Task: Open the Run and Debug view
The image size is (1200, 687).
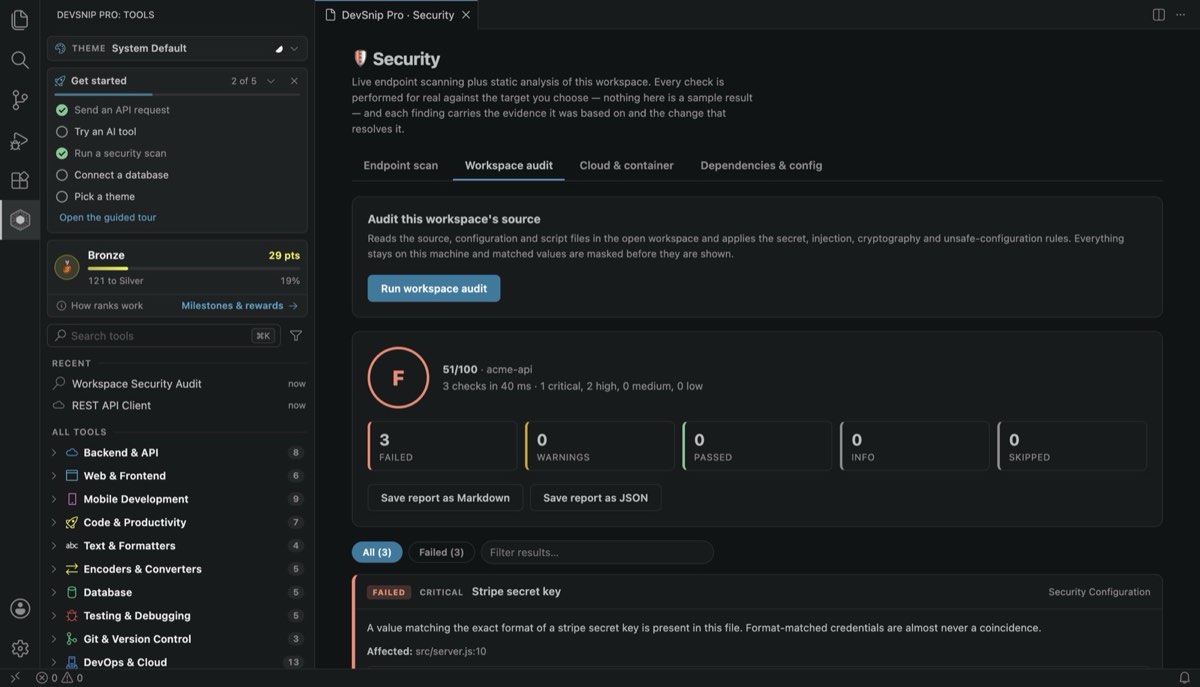Action: [x=19, y=140]
